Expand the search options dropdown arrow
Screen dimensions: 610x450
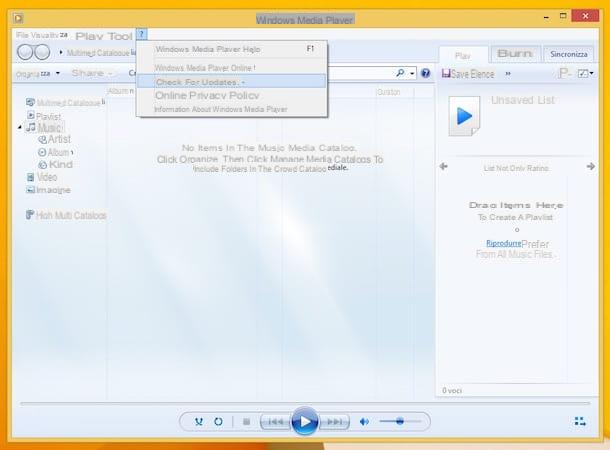point(412,73)
